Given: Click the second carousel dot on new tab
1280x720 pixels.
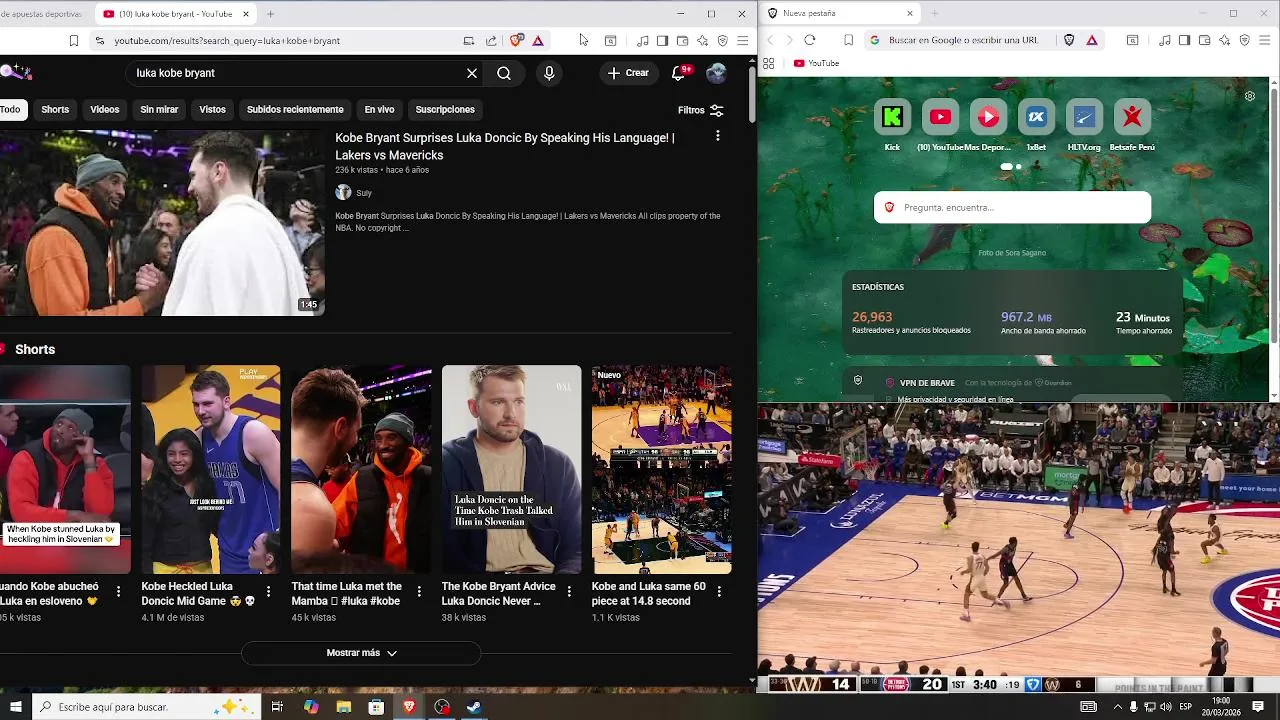Looking at the screenshot, I should coord(1018,167).
